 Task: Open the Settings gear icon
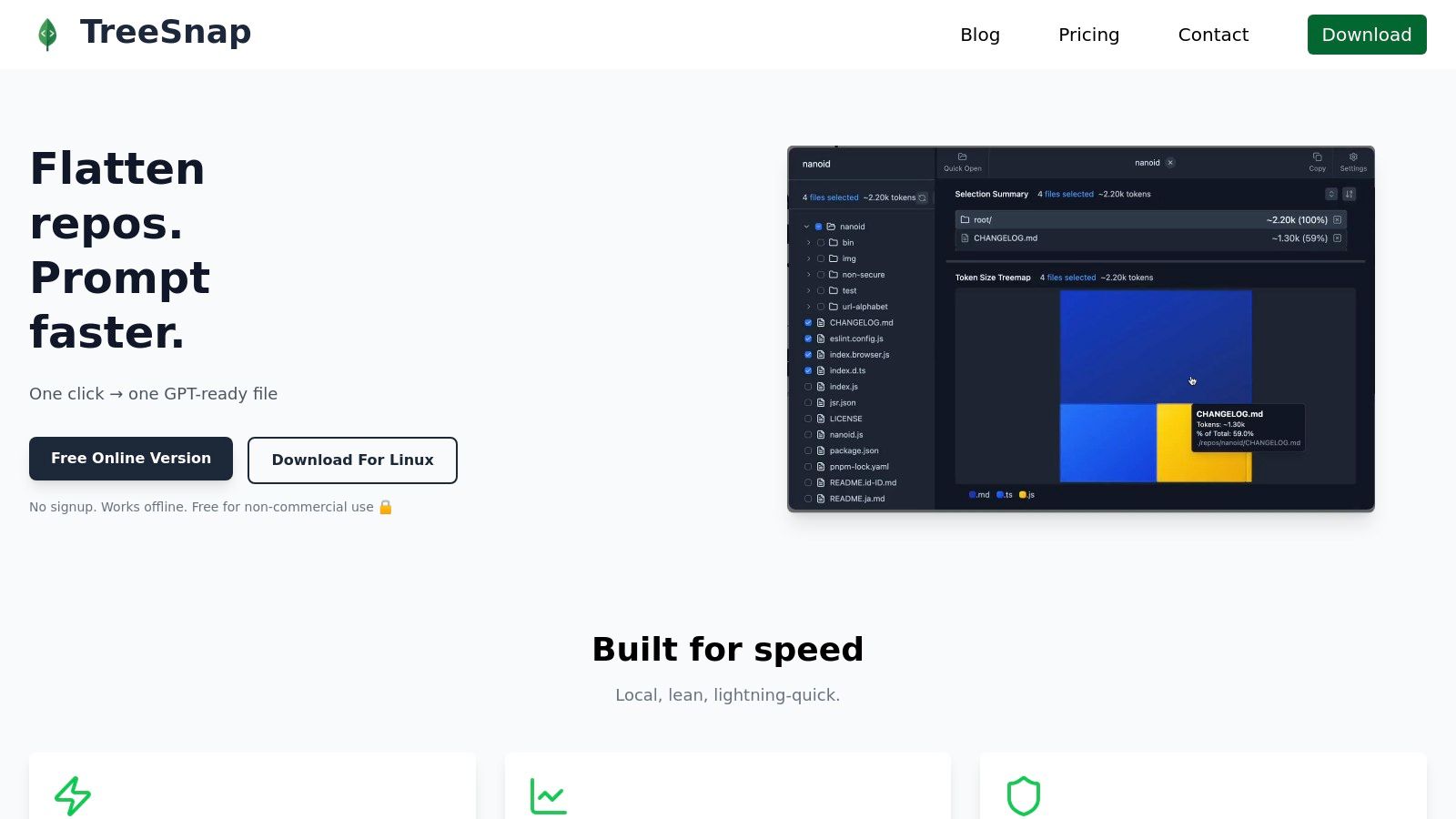[1353, 157]
